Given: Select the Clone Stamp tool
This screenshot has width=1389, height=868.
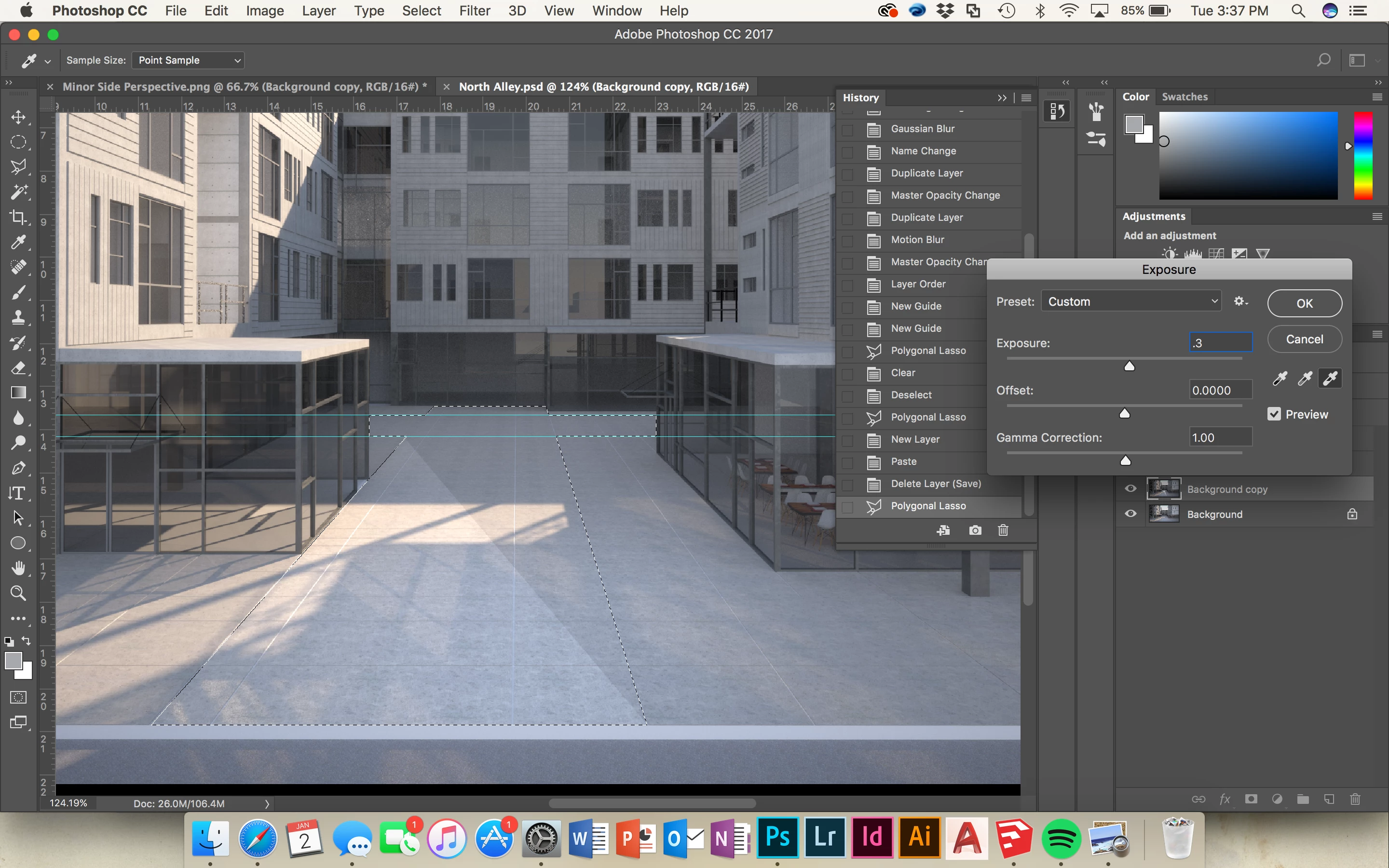Looking at the screenshot, I should click(18, 317).
